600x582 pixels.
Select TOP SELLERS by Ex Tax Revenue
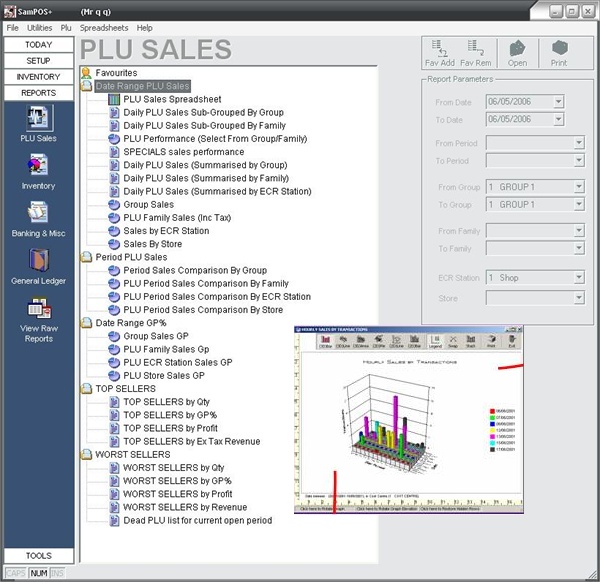click(192, 442)
